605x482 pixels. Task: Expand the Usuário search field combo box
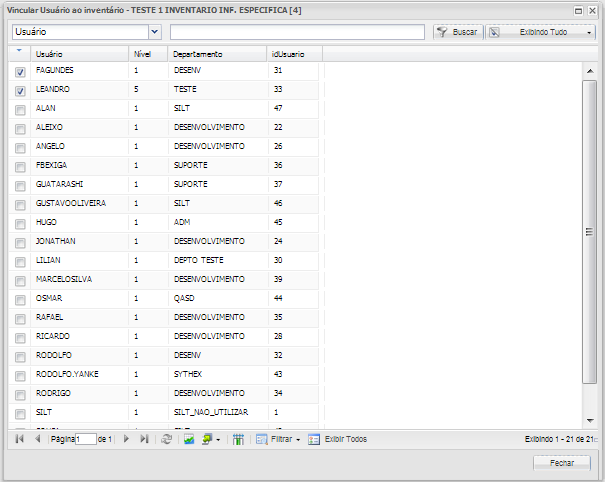(155, 32)
